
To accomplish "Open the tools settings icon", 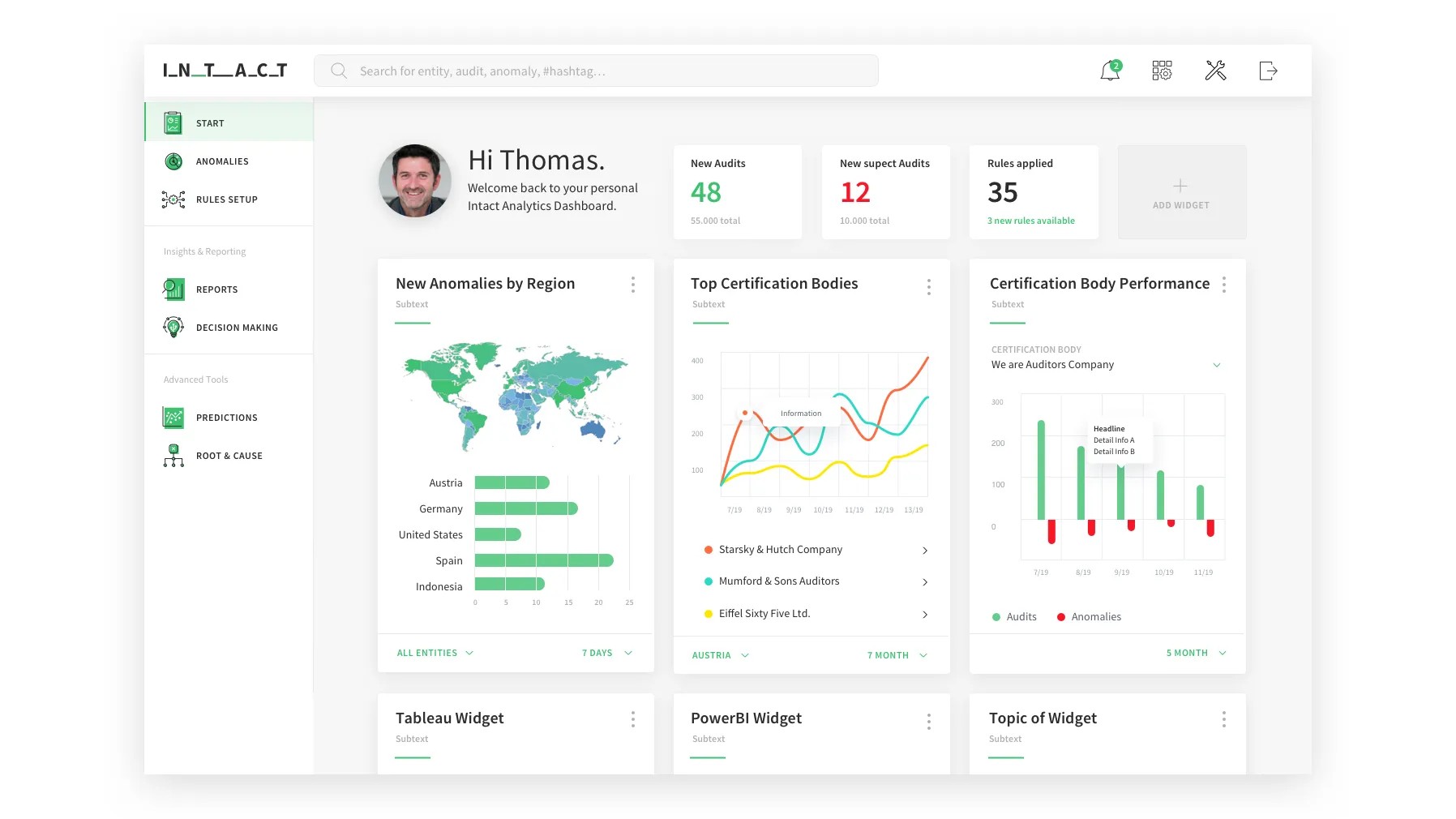I will (x=1214, y=71).
